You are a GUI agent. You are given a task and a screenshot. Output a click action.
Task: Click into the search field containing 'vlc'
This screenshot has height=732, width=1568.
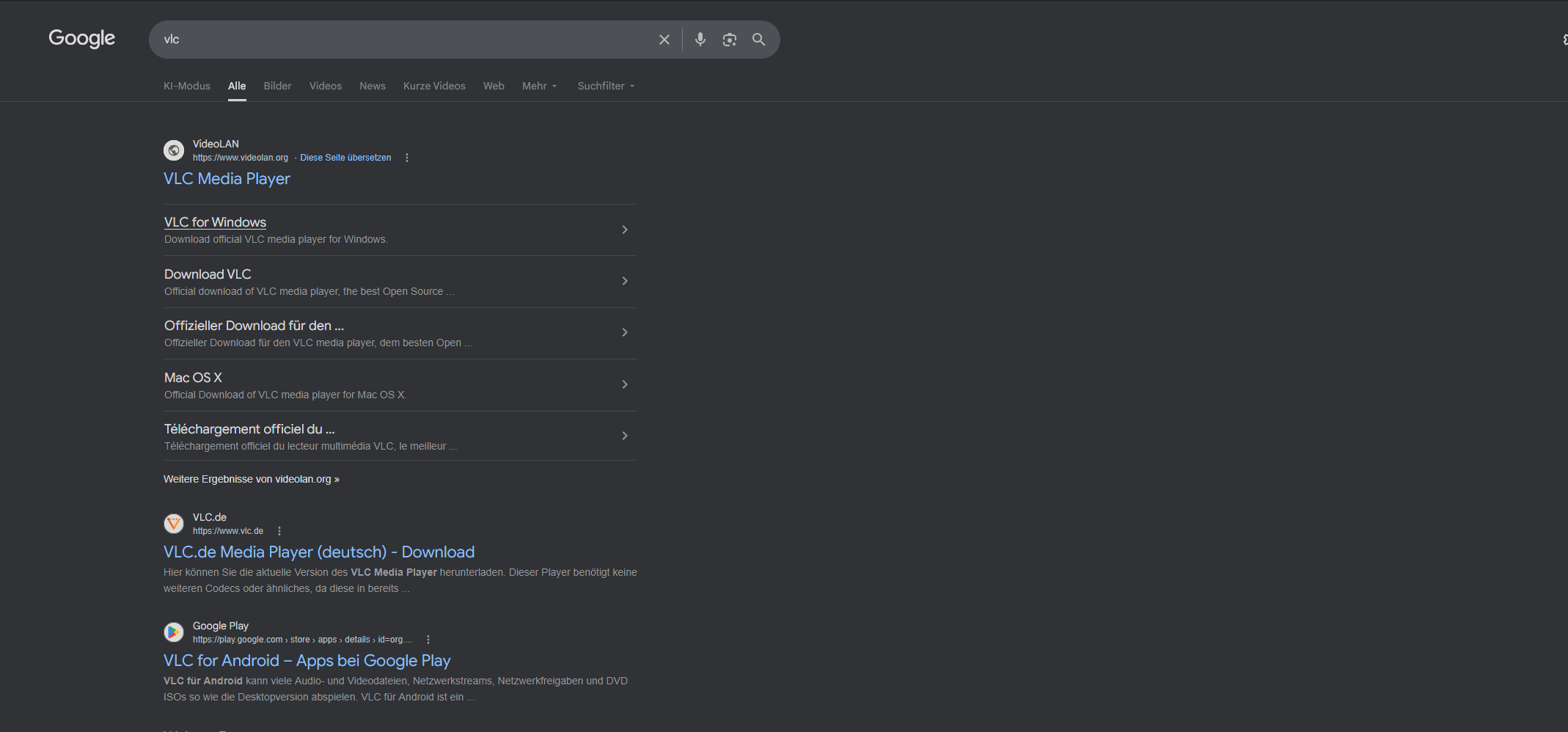tap(403, 40)
